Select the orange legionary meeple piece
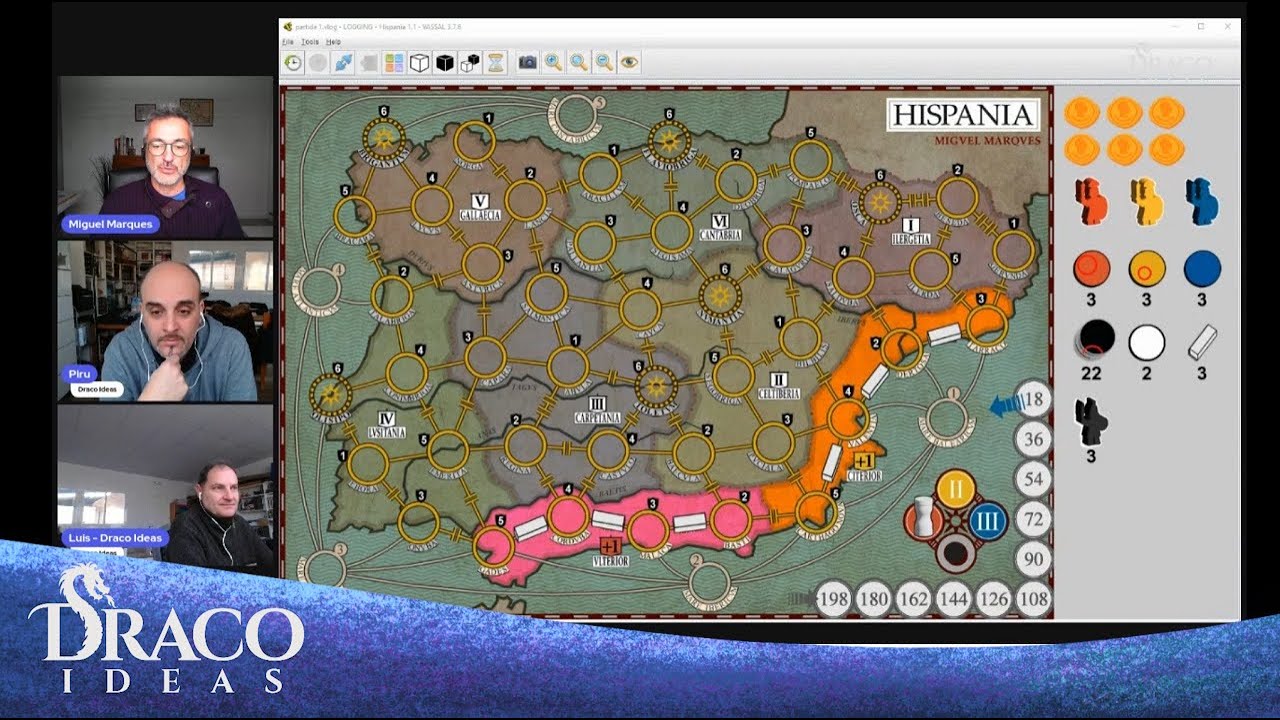This screenshot has width=1280, height=720. click(1091, 200)
